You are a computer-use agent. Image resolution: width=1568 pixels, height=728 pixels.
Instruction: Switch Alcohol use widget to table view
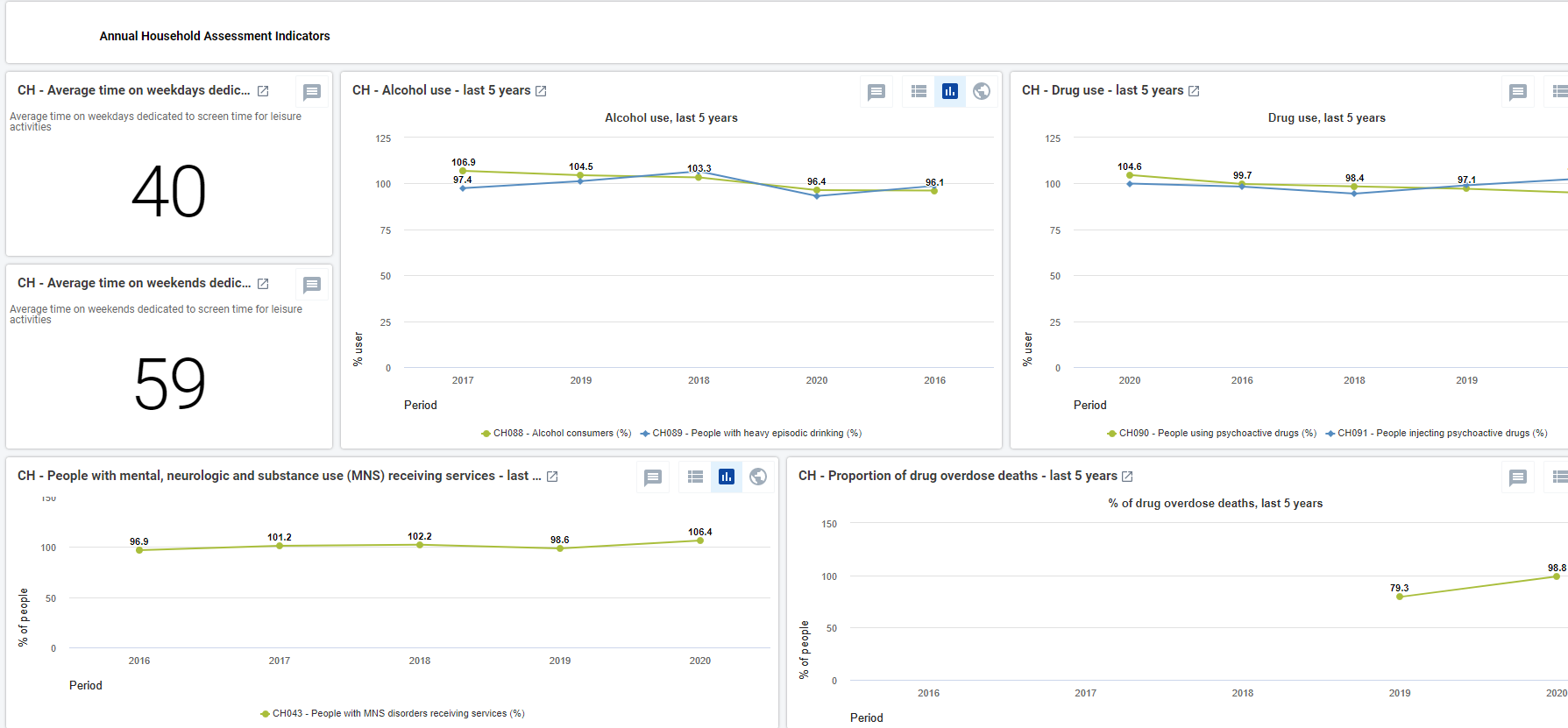(x=919, y=91)
